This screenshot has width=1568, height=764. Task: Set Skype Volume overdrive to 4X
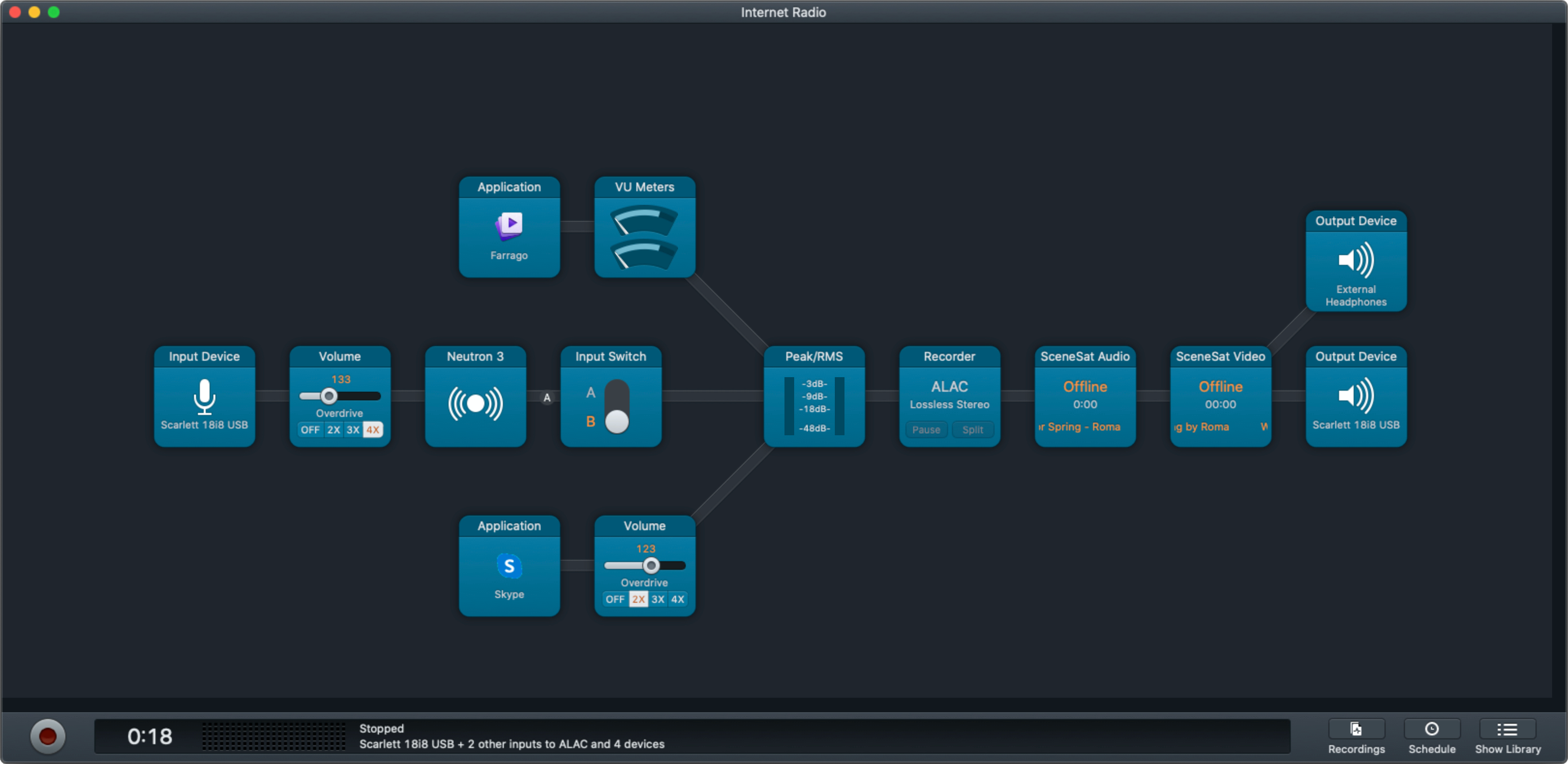(x=677, y=599)
